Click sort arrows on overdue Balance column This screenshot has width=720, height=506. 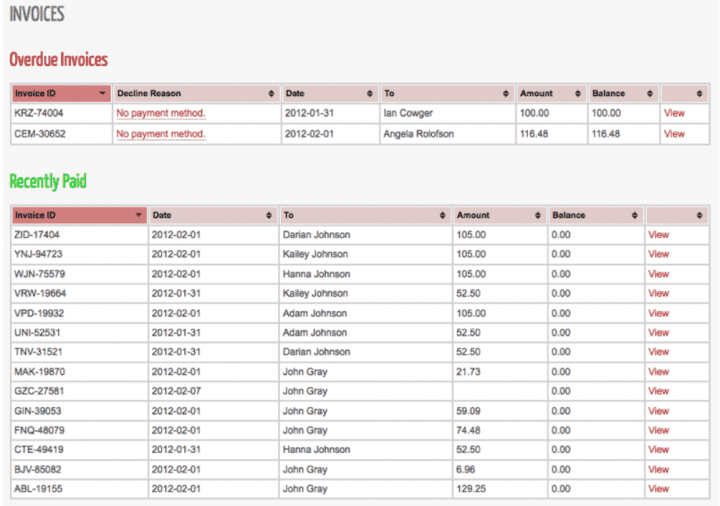pyautogui.click(x=650, y=94)
